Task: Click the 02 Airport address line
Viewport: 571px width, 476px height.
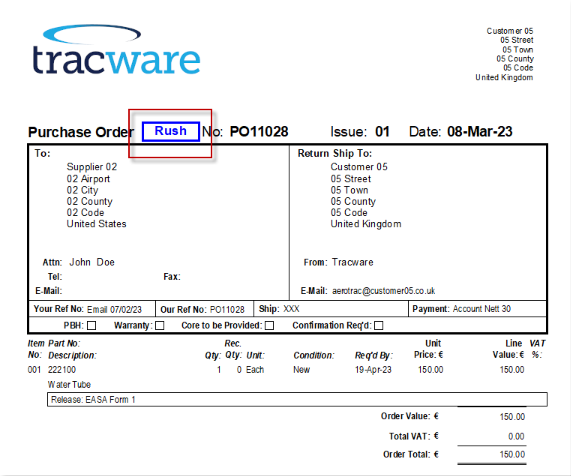Action: tap(88, 179)
